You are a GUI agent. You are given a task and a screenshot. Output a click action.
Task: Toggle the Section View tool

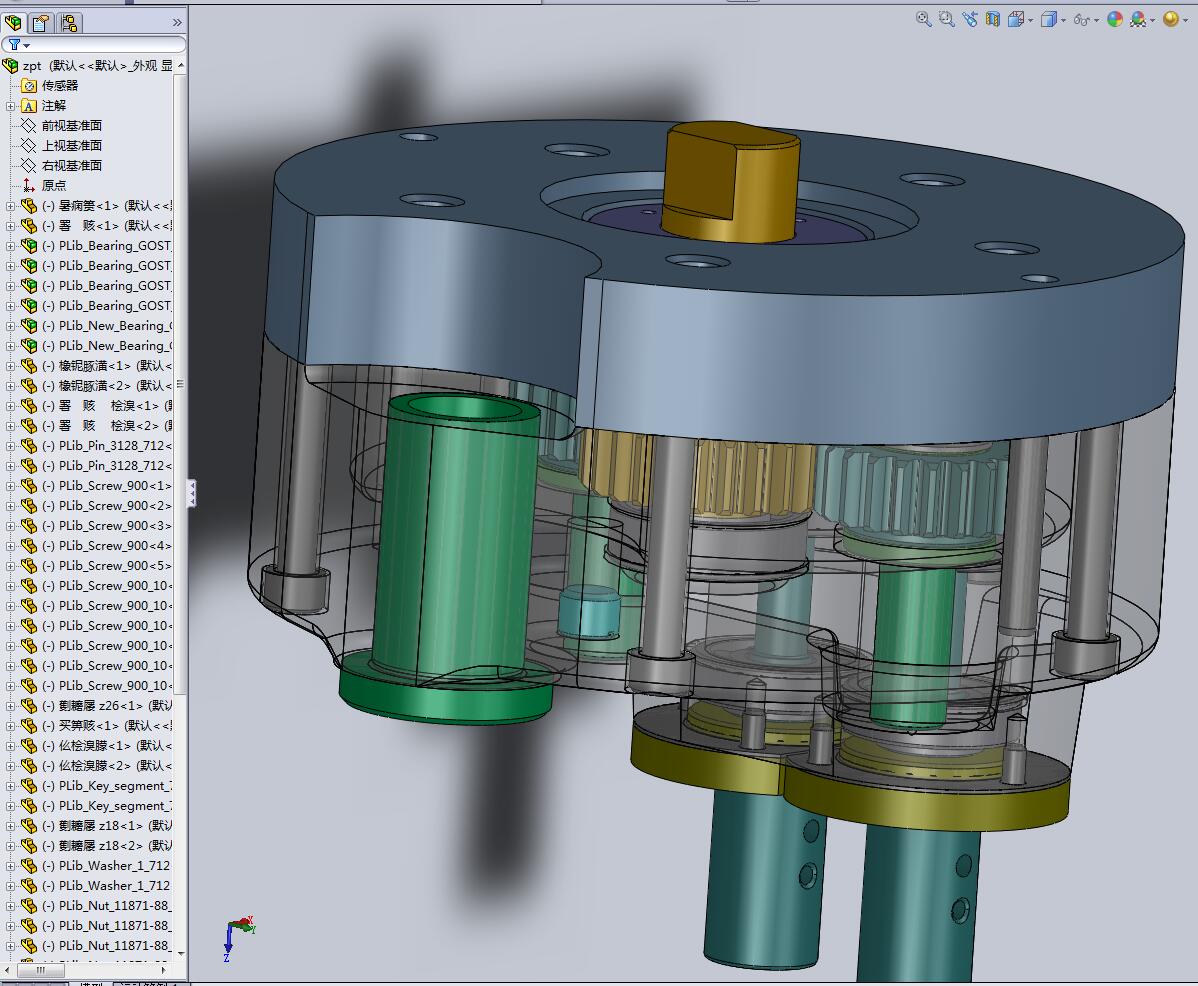click(993, 19)
